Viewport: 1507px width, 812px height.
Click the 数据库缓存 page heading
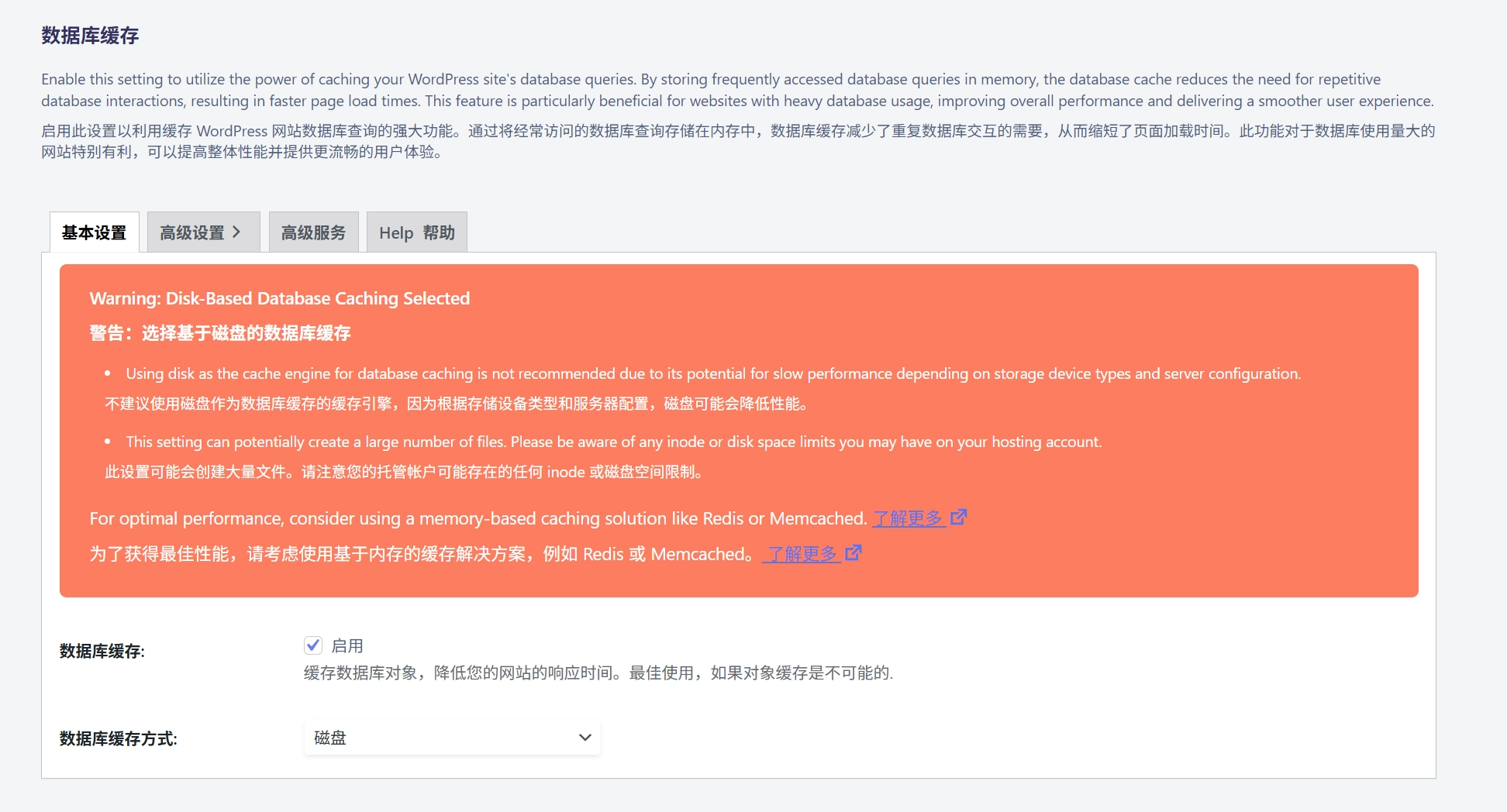[x=90, y=36]
